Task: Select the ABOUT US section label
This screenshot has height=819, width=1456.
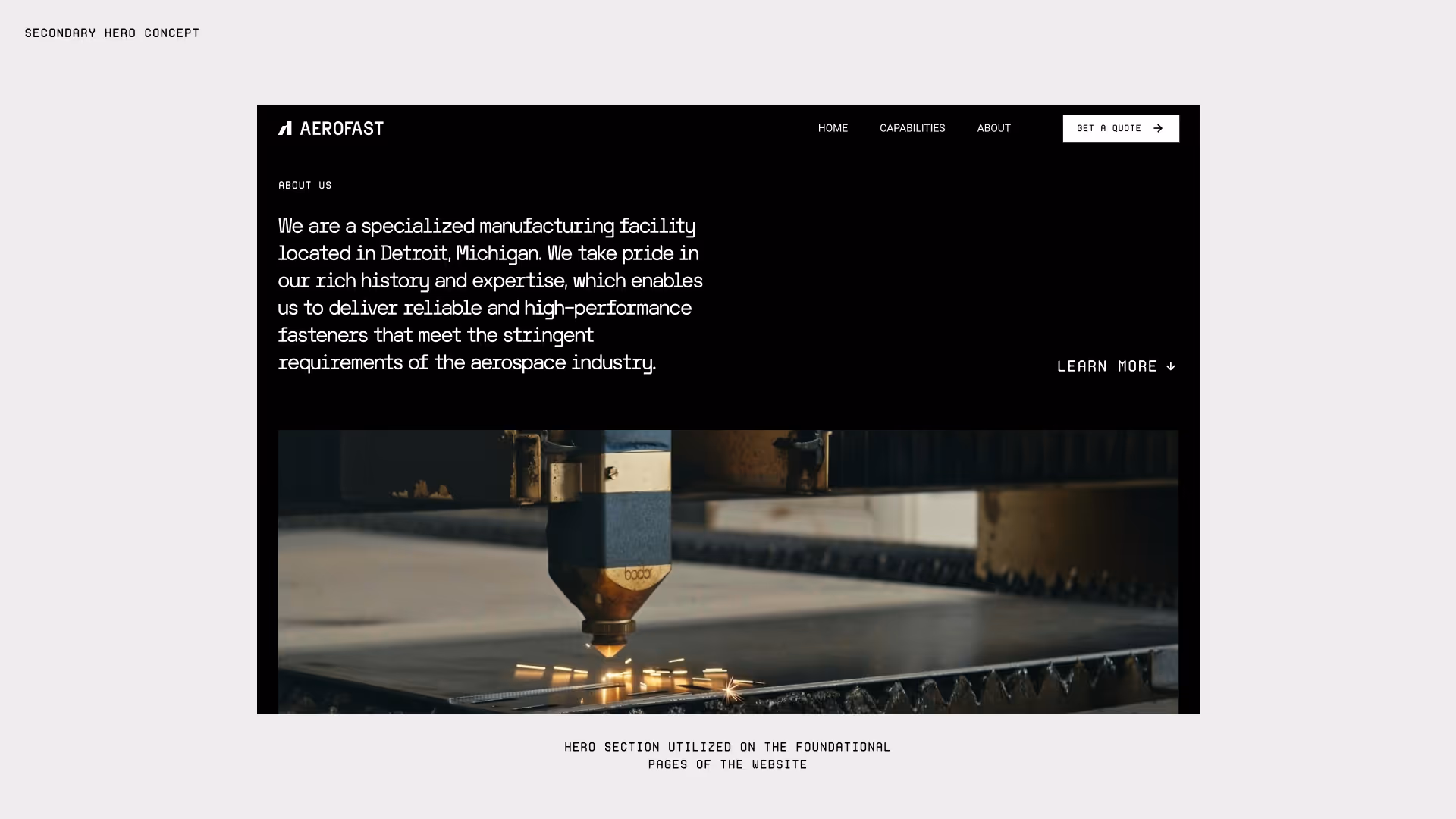Action: [x=305, y=185]
